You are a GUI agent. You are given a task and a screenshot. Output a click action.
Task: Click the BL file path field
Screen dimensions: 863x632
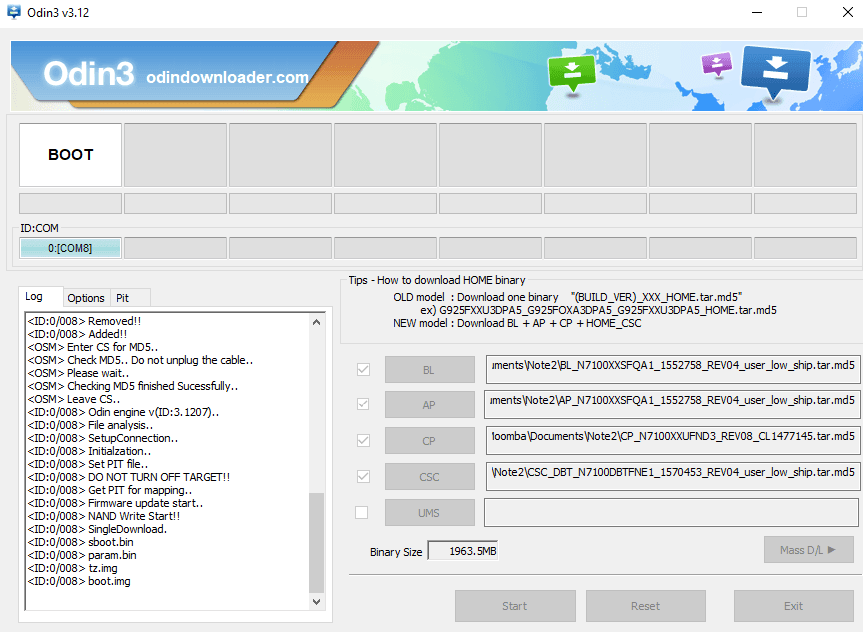pos(673,368)
